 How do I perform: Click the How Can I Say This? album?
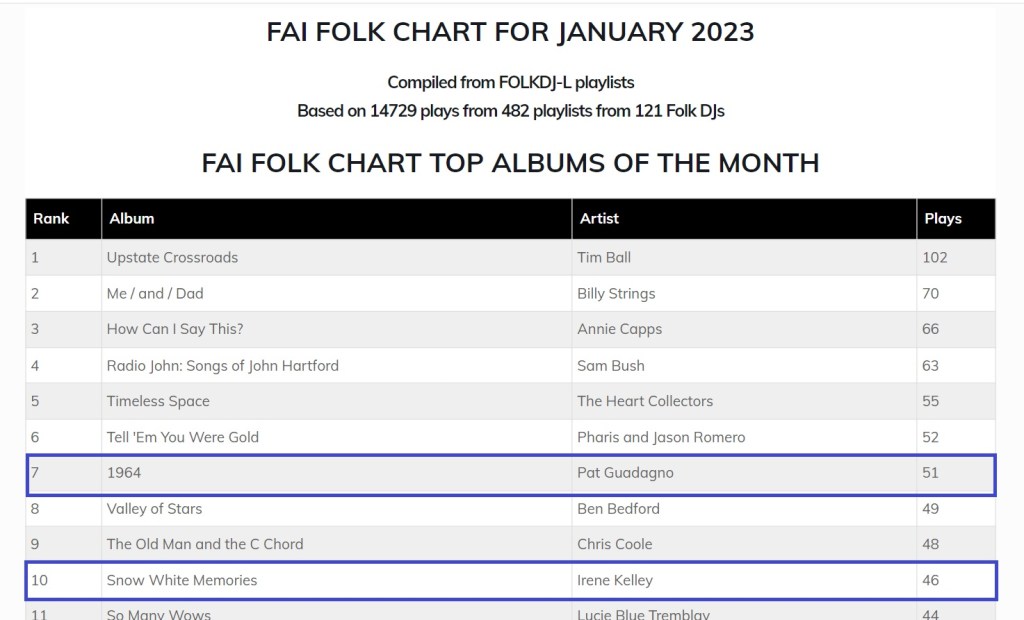coord(175,329)
